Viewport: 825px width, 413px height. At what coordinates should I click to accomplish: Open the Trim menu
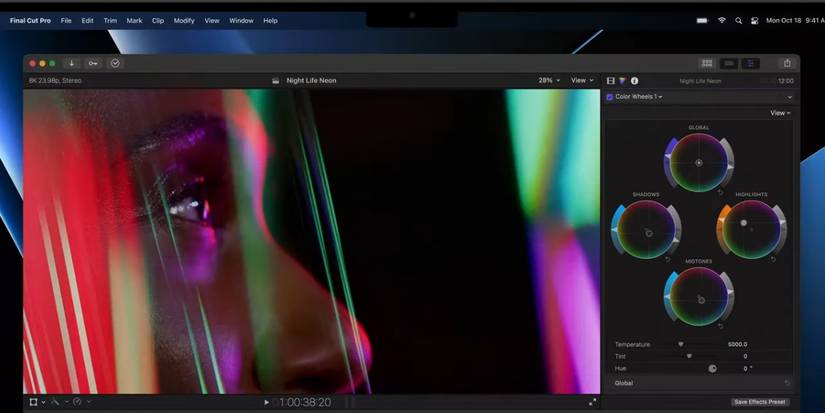(x=110, y=21)
